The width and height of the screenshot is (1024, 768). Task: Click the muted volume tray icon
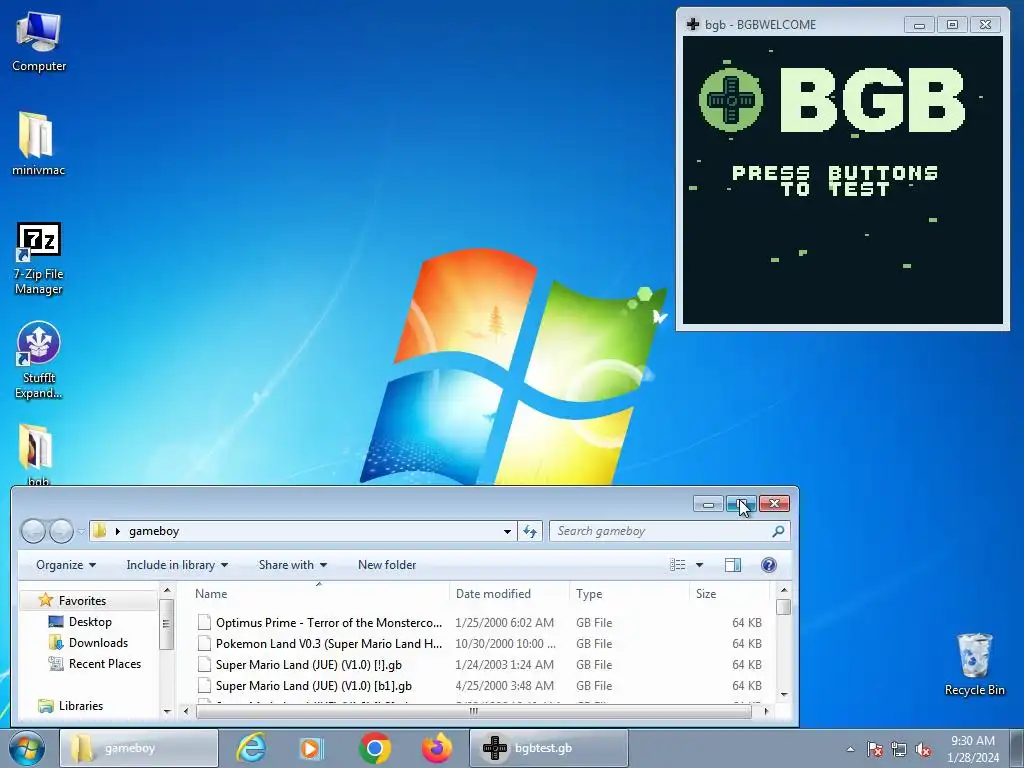tap(923, 749)
